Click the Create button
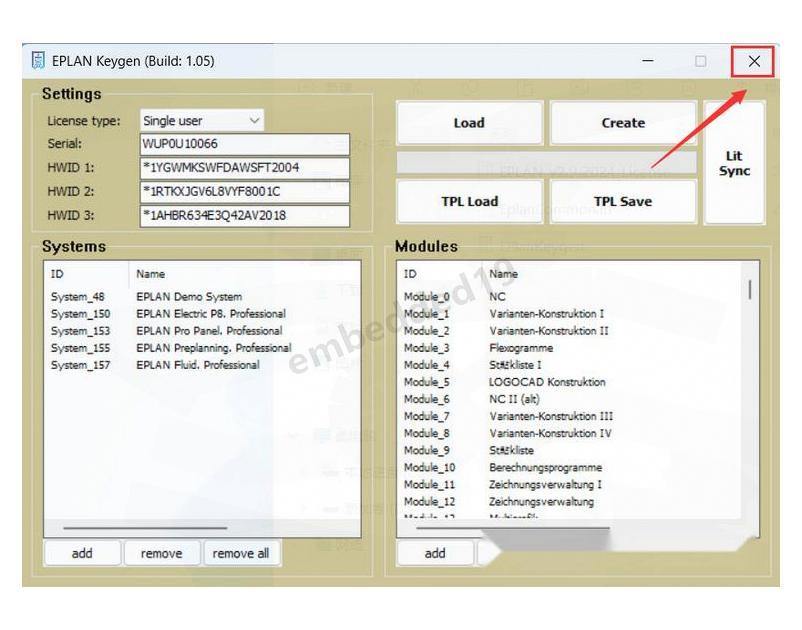The image size is (802, 630). click(622, 123)
